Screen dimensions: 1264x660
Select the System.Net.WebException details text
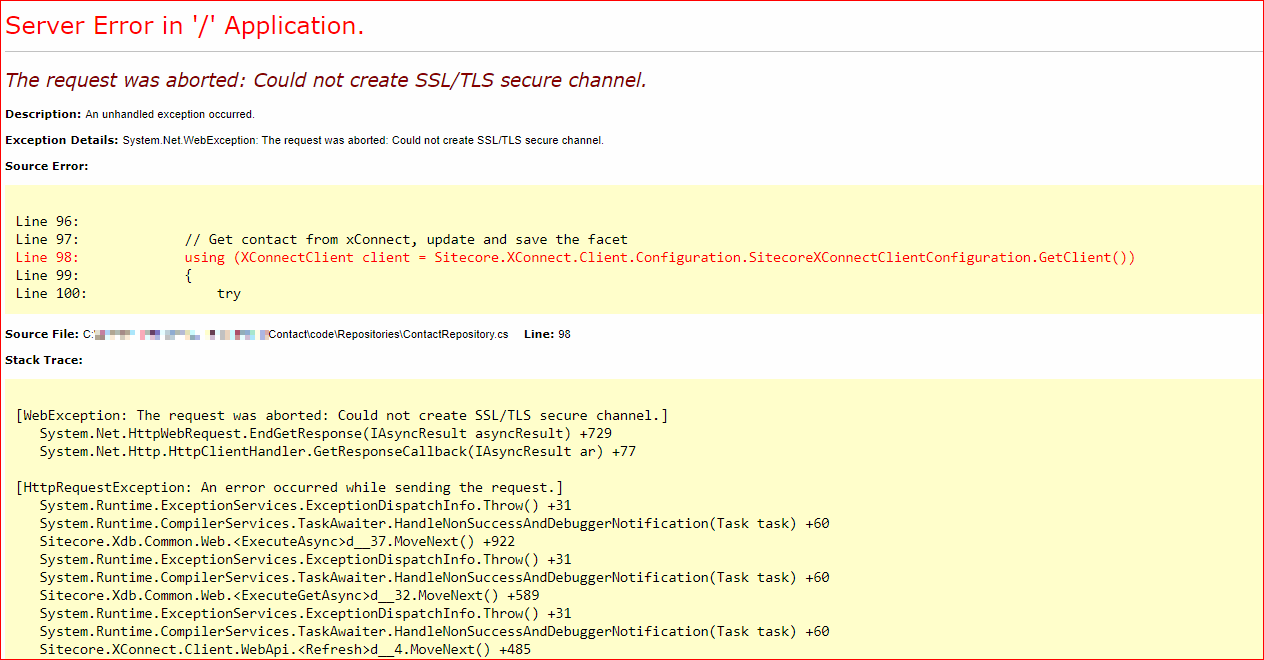363,140
